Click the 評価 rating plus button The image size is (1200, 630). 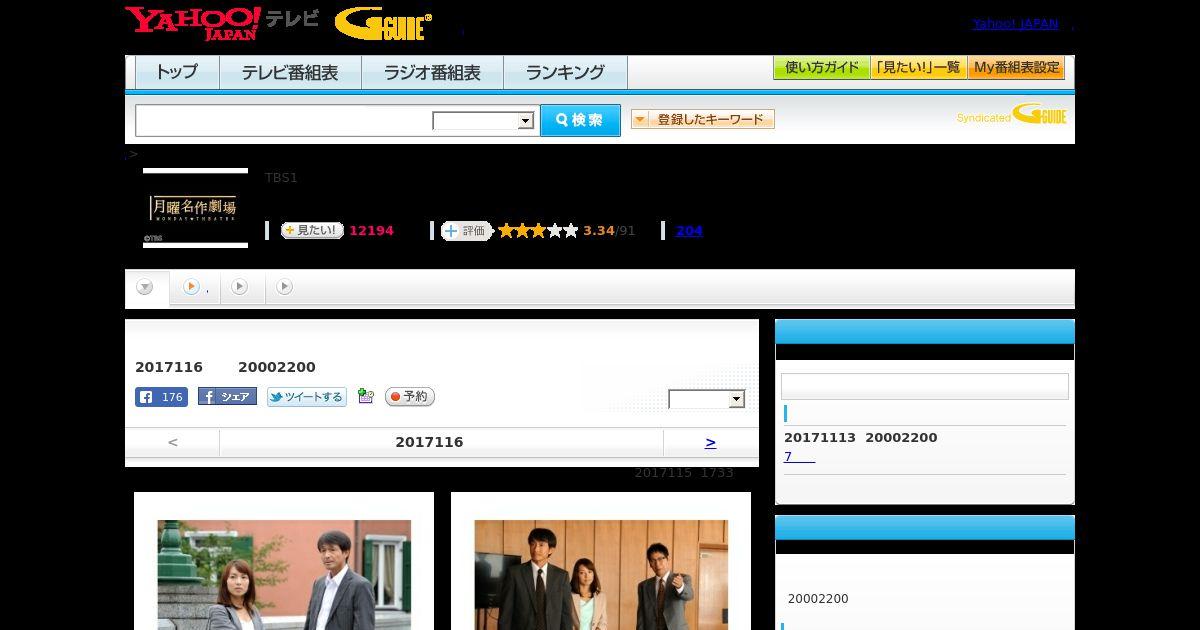(467, 231)
